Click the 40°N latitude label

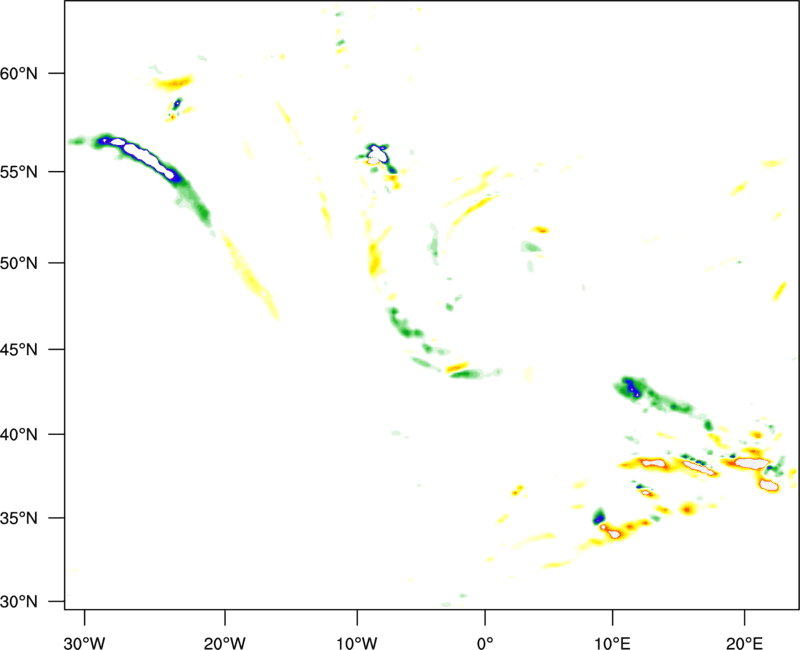pos(19,435)
